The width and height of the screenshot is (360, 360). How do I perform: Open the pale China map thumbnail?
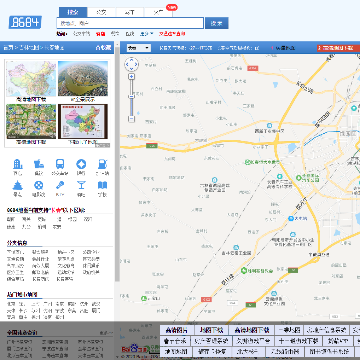coord(31,79)
